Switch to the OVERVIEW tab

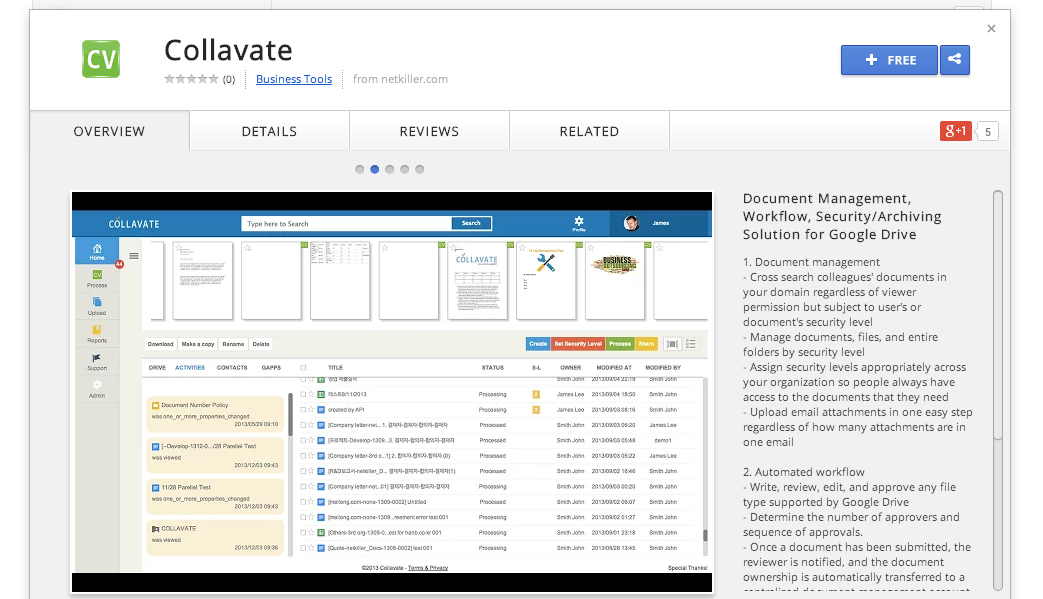click(109, 132)
